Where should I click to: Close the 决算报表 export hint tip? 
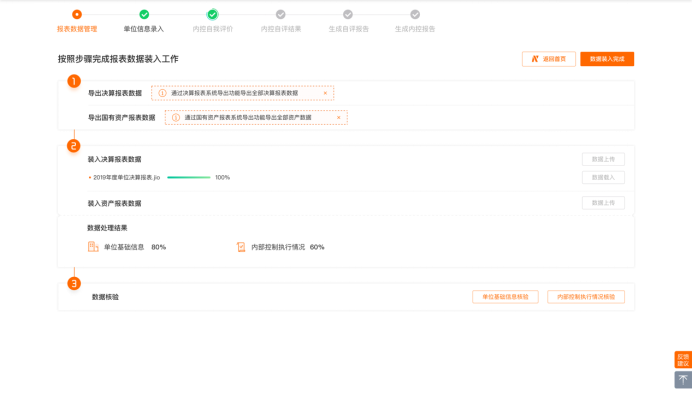click(325, 93)
